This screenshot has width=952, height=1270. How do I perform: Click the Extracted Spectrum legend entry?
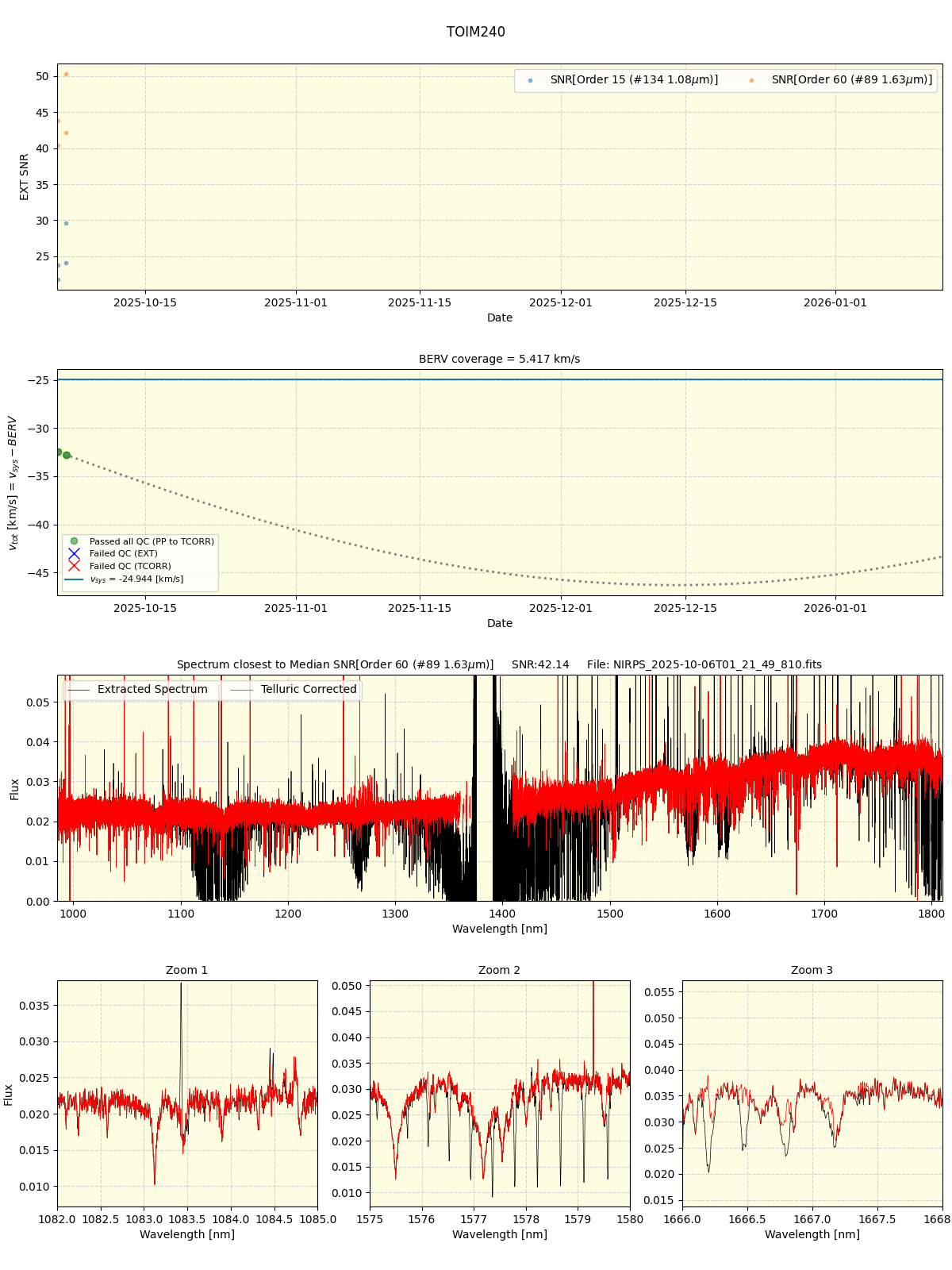tap(138, 689)
